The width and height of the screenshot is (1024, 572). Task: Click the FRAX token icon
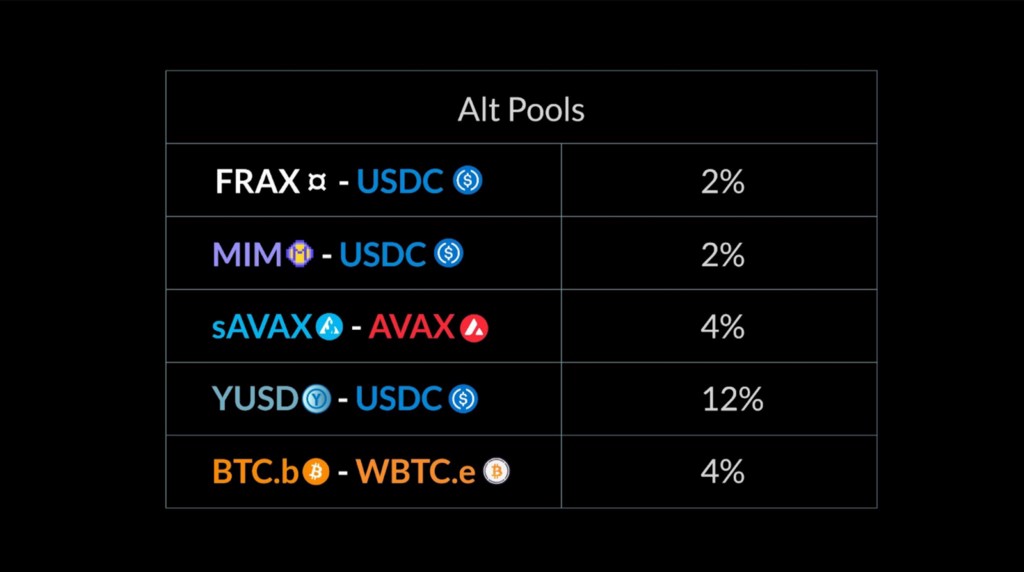[317, 182]
